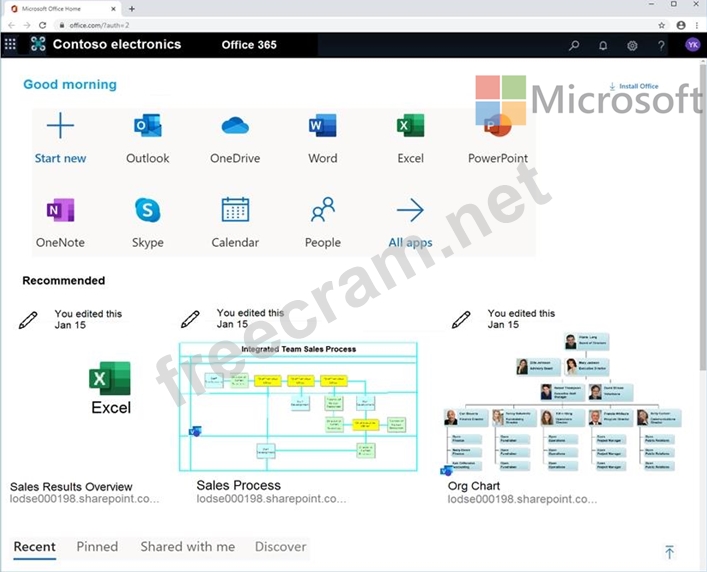Click the browser forward arrow
Viewport: 707px width, 572px height.
[27, 25]
